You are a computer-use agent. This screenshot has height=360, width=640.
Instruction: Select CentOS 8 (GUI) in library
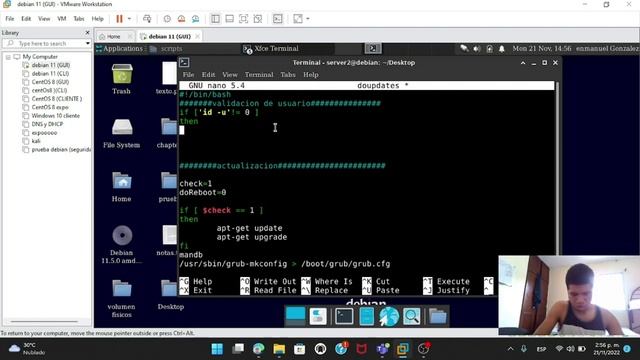pos(50,82)
